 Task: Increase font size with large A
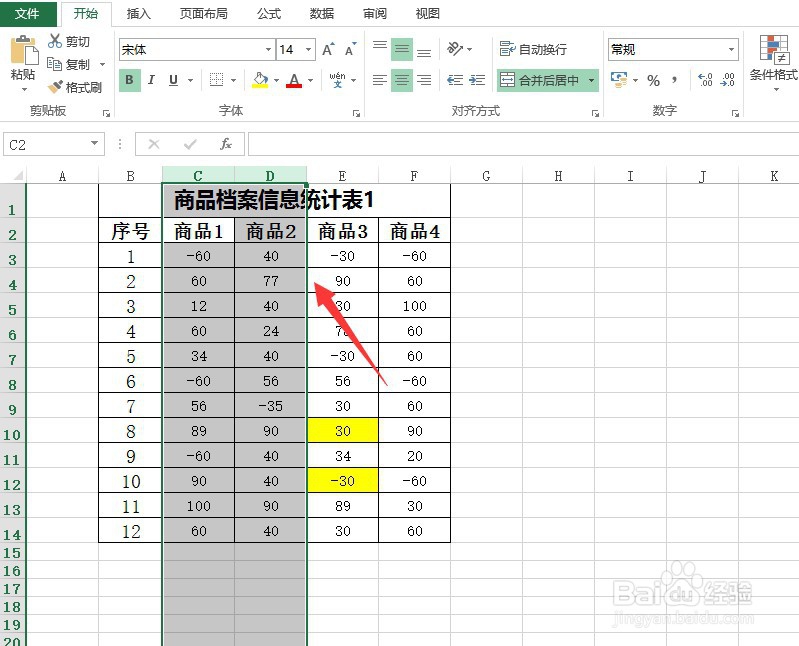tap(328, 49)
